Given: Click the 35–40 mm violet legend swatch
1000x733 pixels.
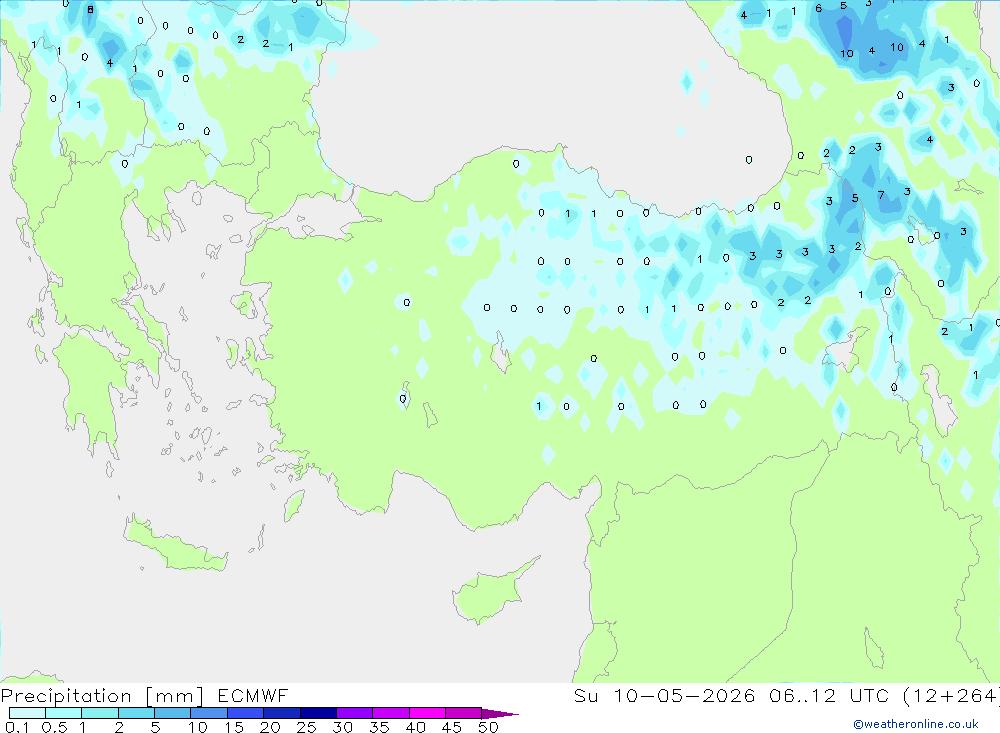Looking at the screenshot, I should (x=390, y=713).
